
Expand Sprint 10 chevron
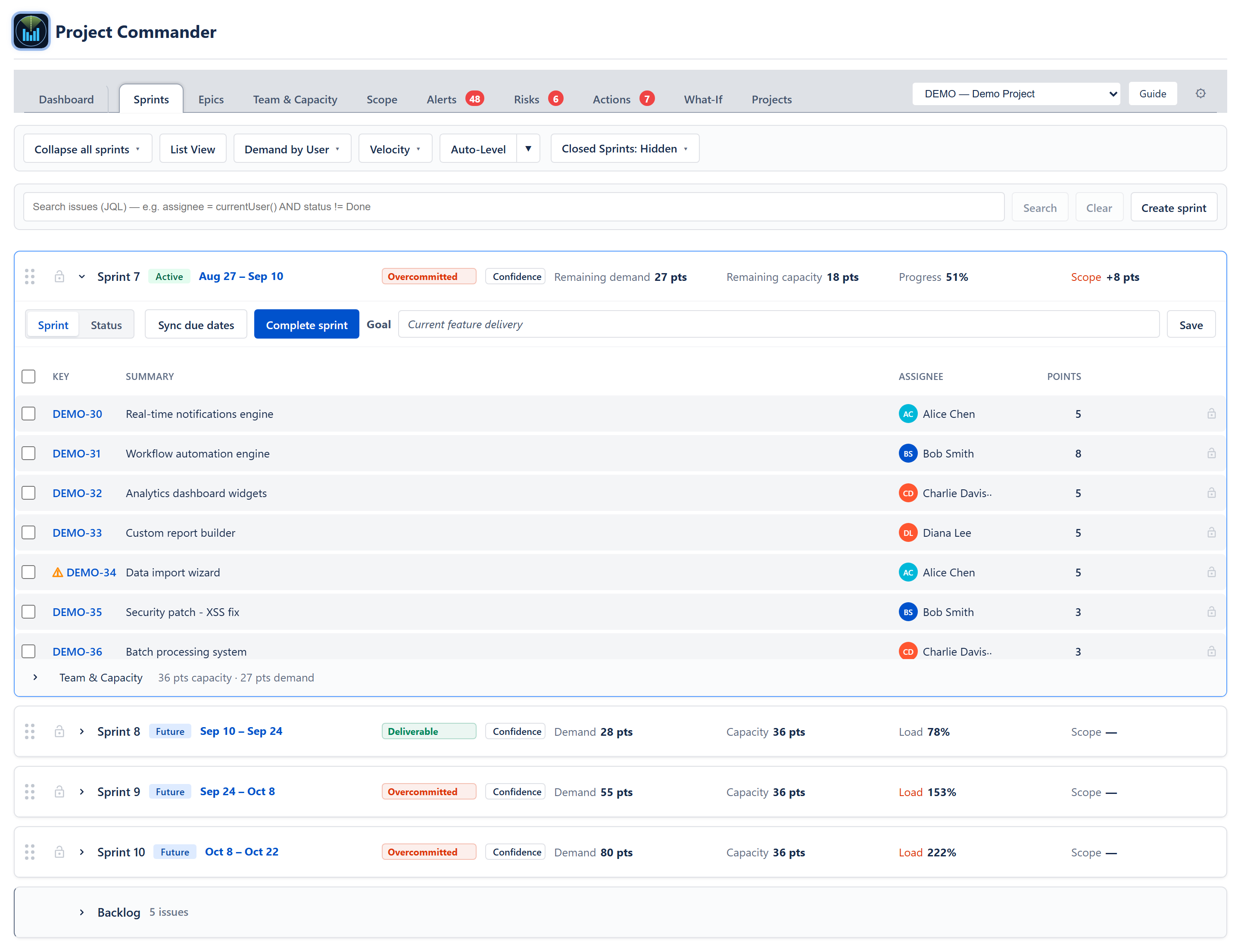[x=81, y=852]
